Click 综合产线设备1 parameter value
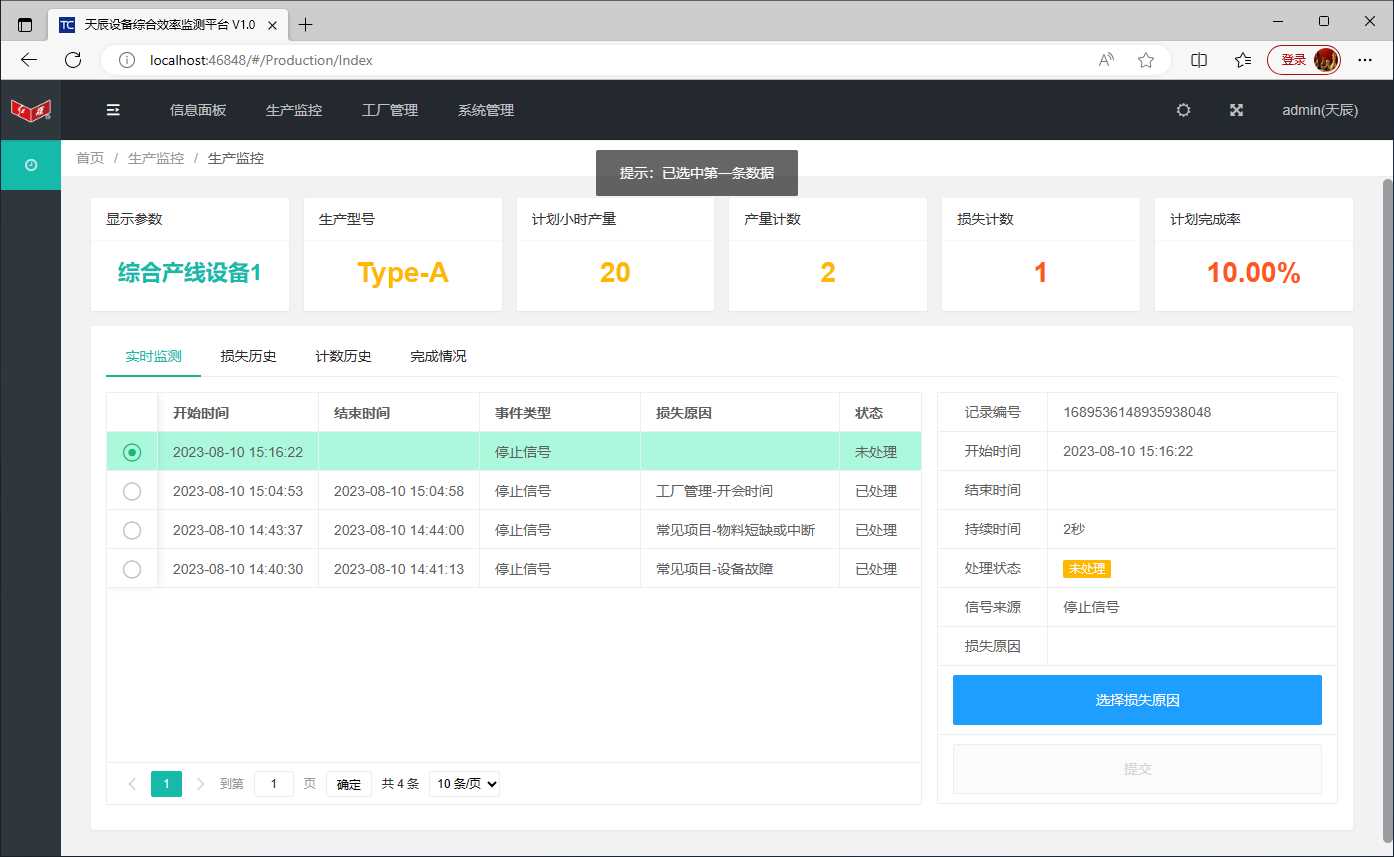This screenshot has width=1394, height=857. tap(190, 273)
